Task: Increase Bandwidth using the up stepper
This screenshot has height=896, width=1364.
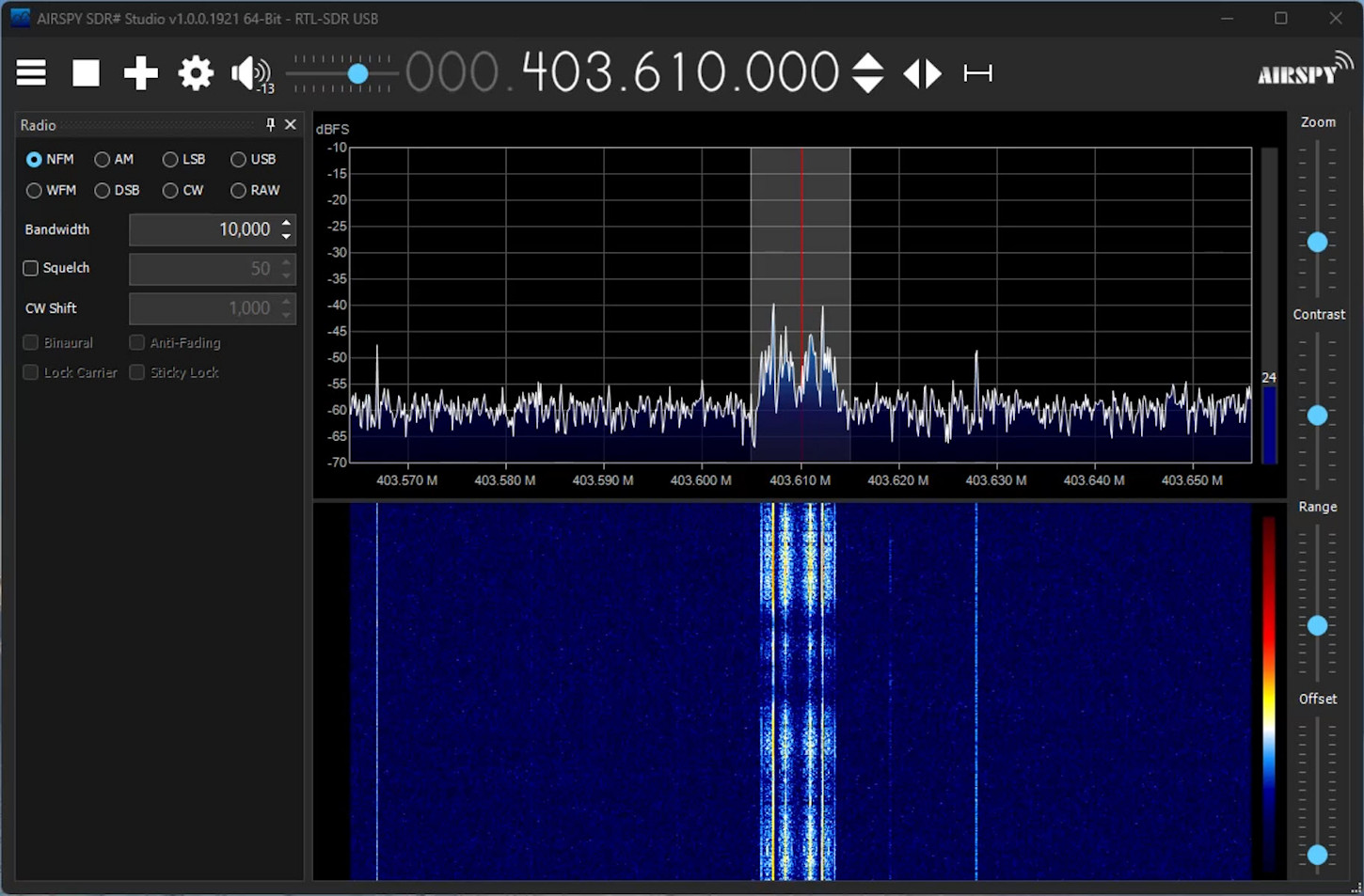Action: (286, 224)
